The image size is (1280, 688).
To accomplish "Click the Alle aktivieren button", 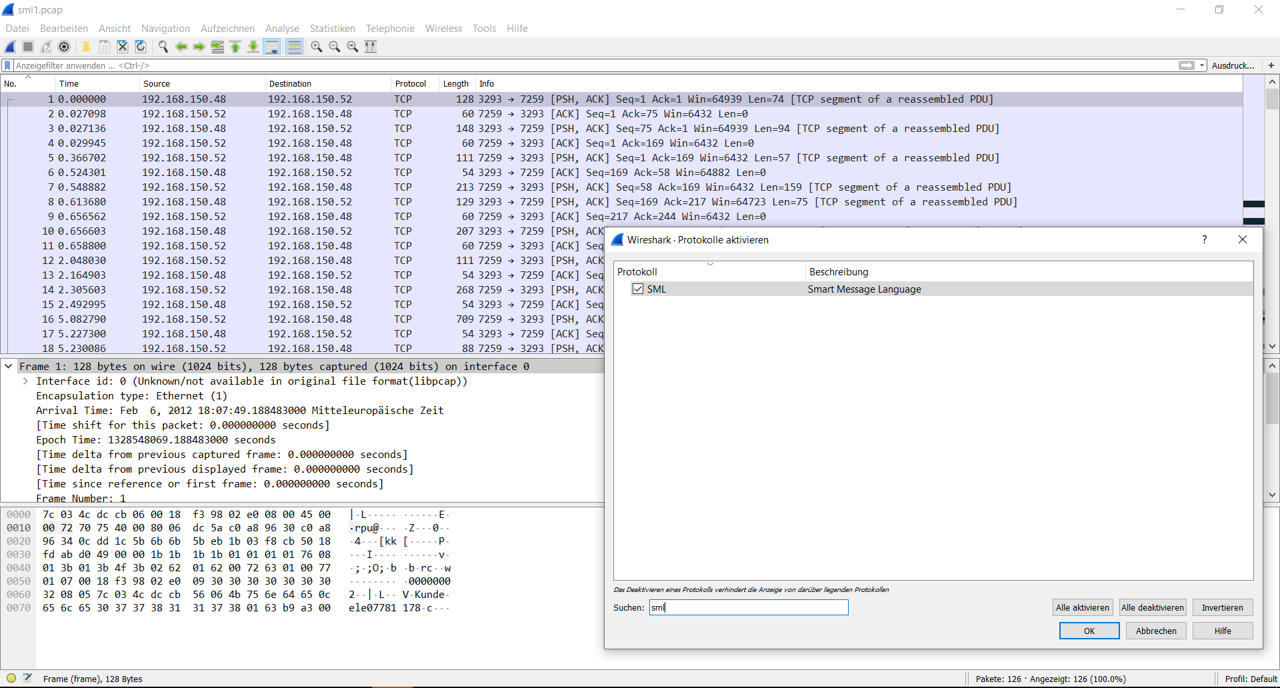I will (1082, 607).
